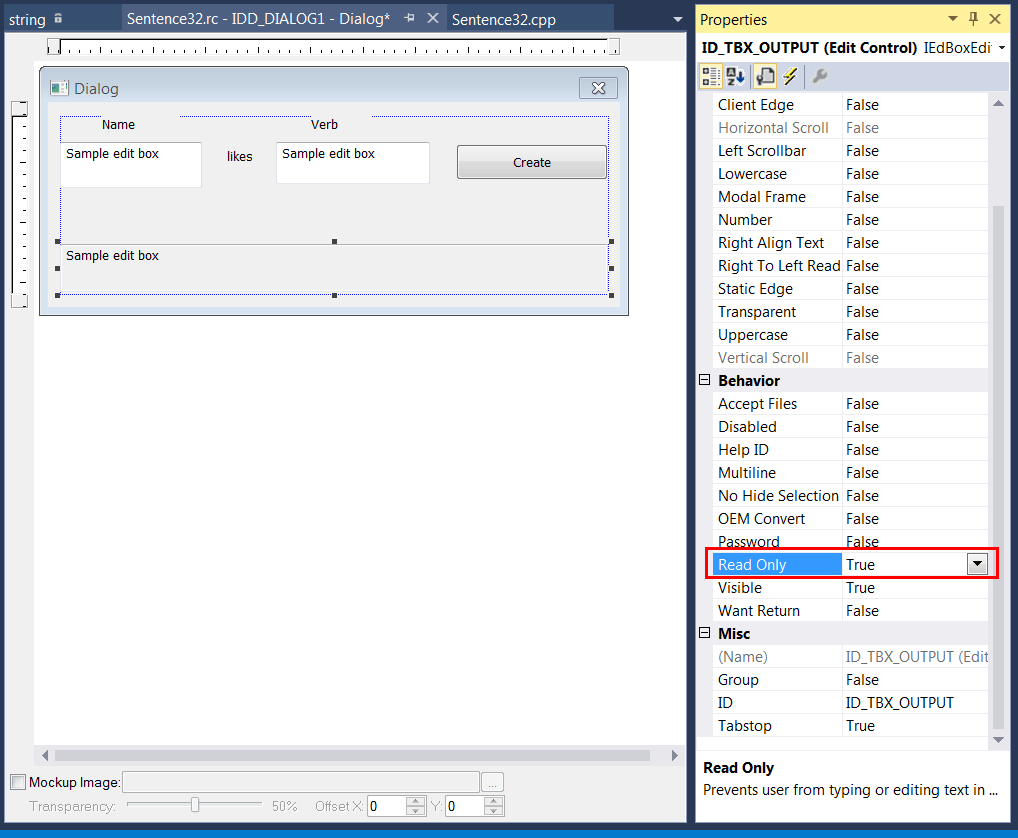Image resolution: width=1018 pixels, height=838 pixels.
Task: Decrease the Offset Y spinner value
Action: pyautogui.click(x=493, y=811)
